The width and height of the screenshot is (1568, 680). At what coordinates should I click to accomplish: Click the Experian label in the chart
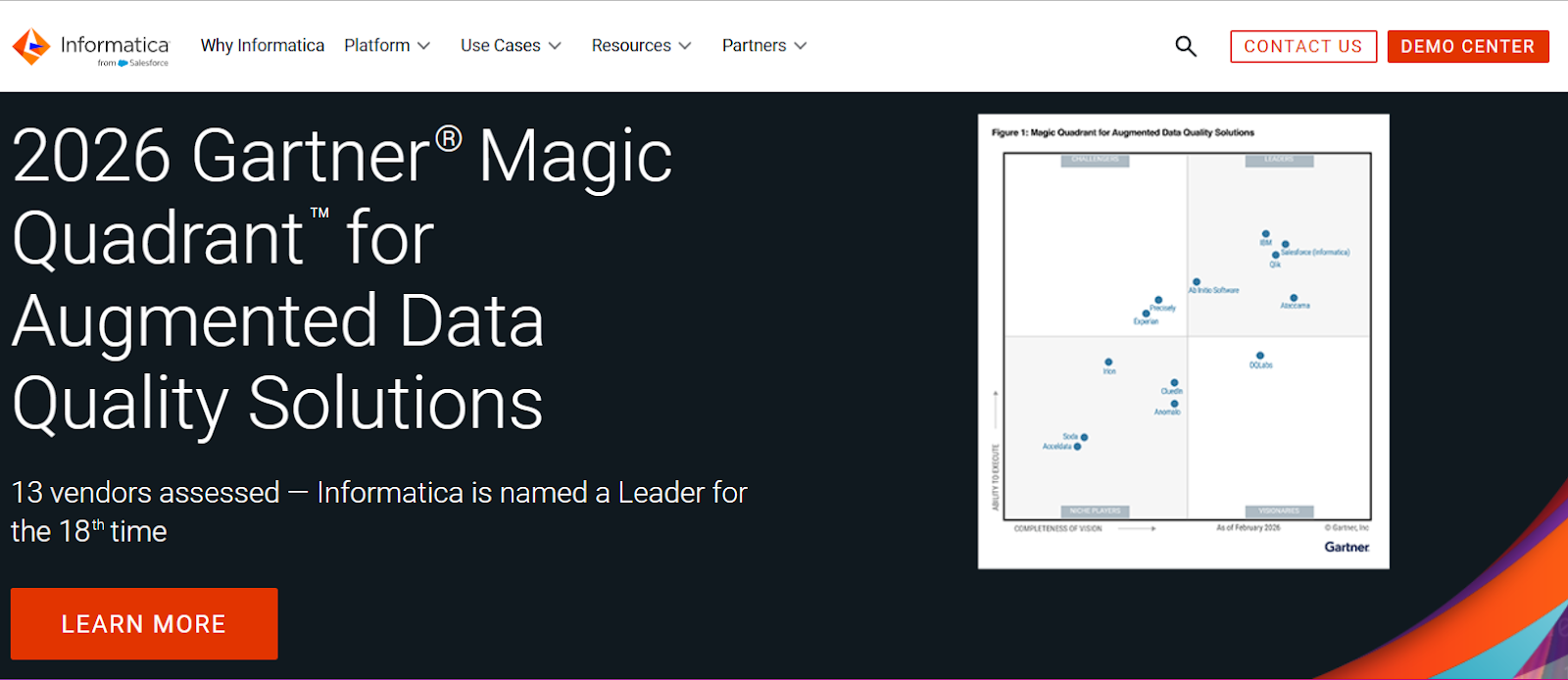click(1146, 321)
